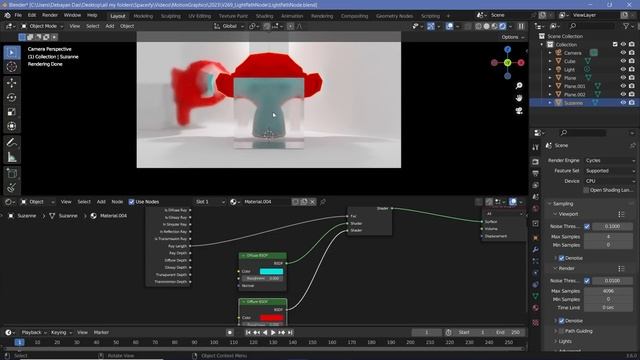
Task: Toggle the Viewport Denoise checkbox
Action: [x=562, y=258]
